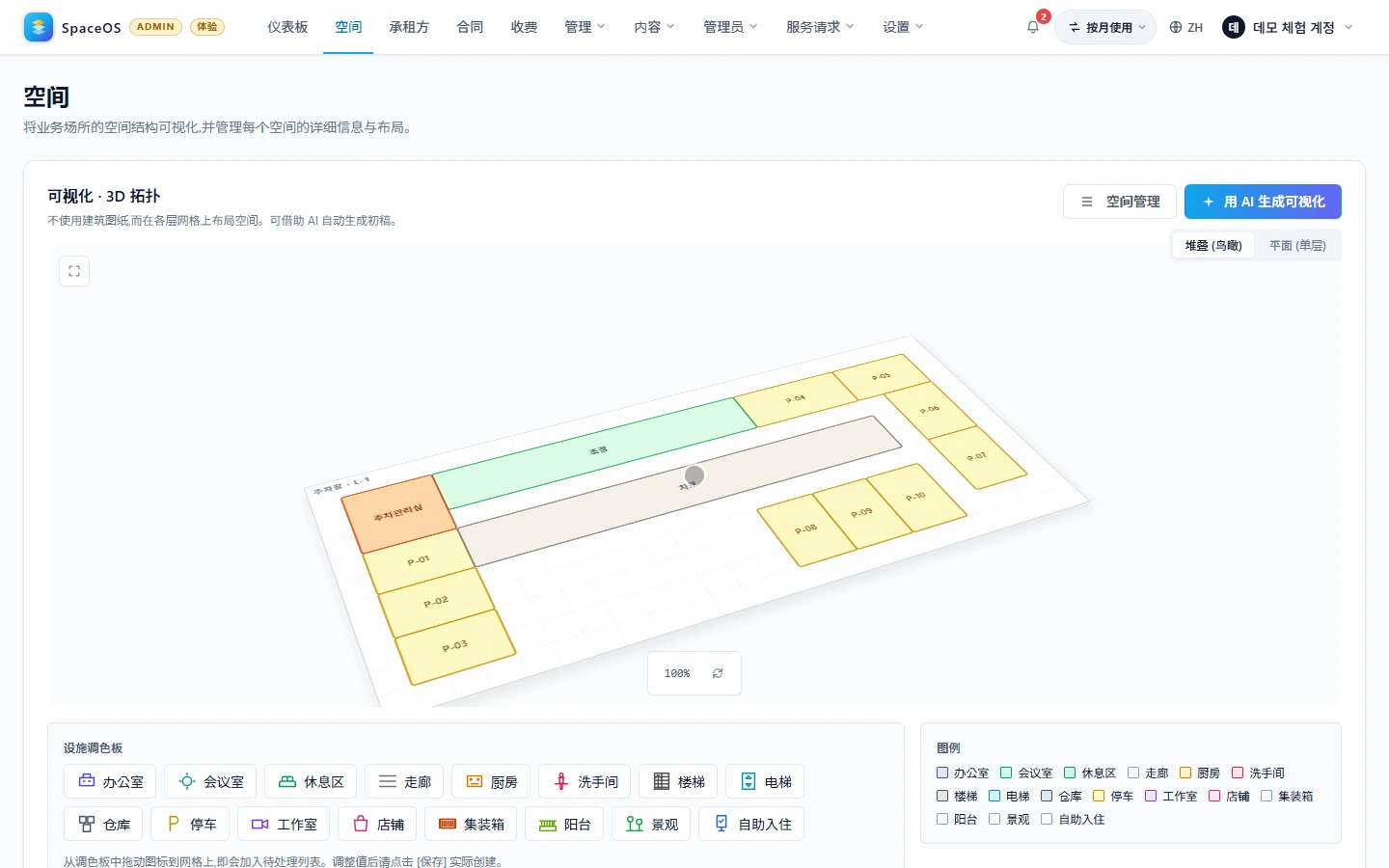
Task: Click the P-09 parking space on the map
Action: 861,512
